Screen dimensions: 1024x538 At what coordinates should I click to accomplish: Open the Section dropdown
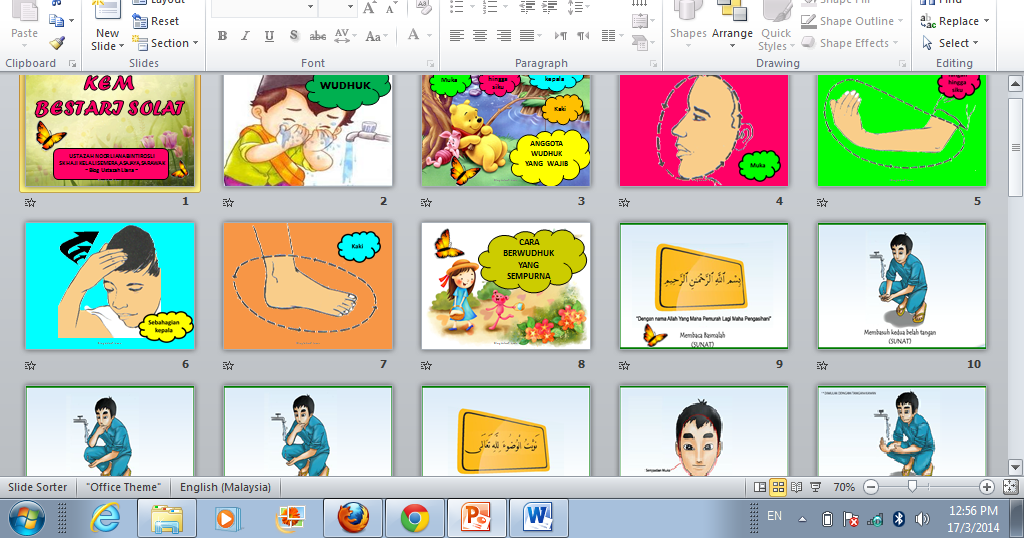pyautogui.click(x=165, y=43)
